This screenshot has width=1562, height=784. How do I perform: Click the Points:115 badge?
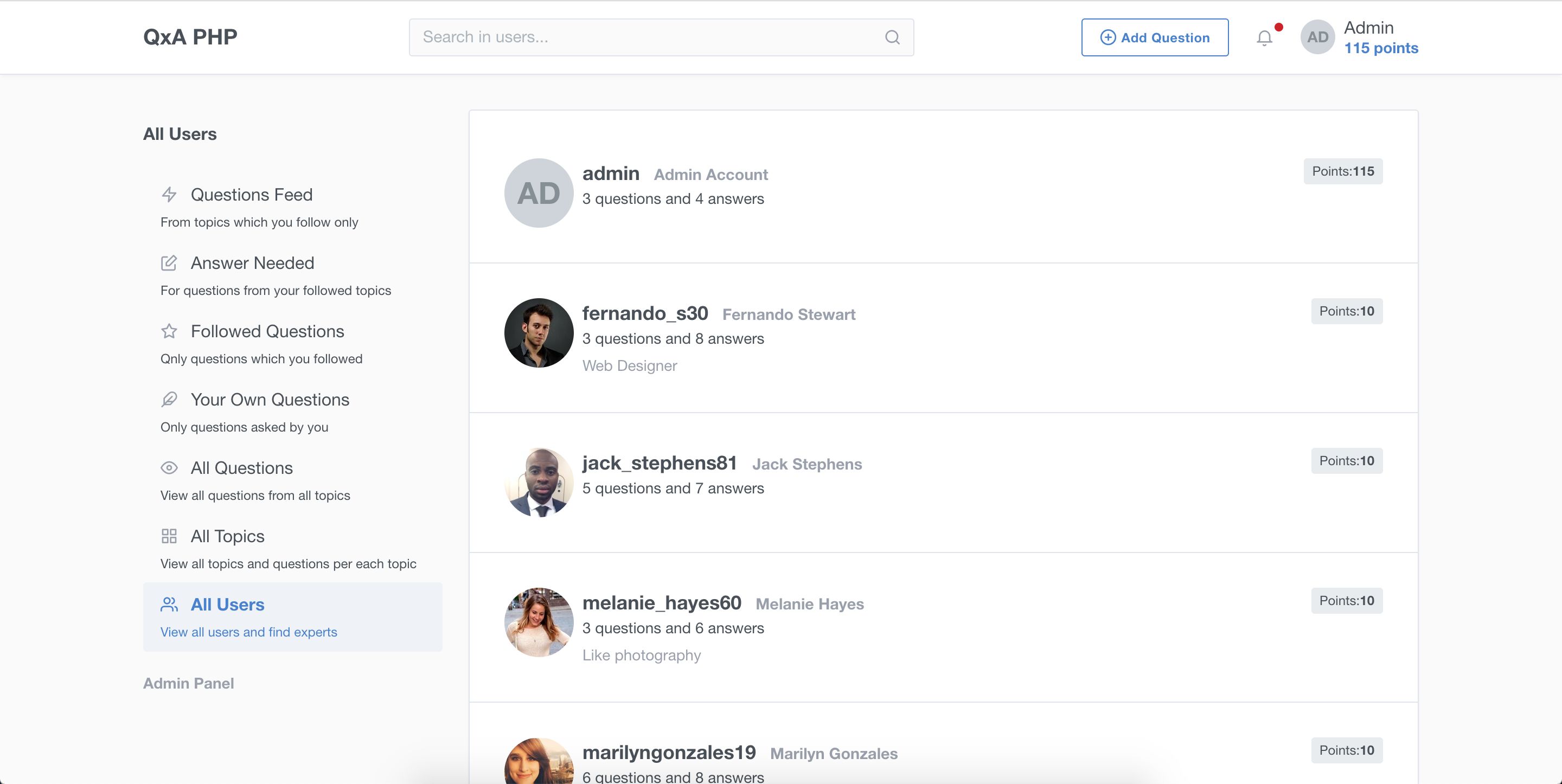point(1343,171)
